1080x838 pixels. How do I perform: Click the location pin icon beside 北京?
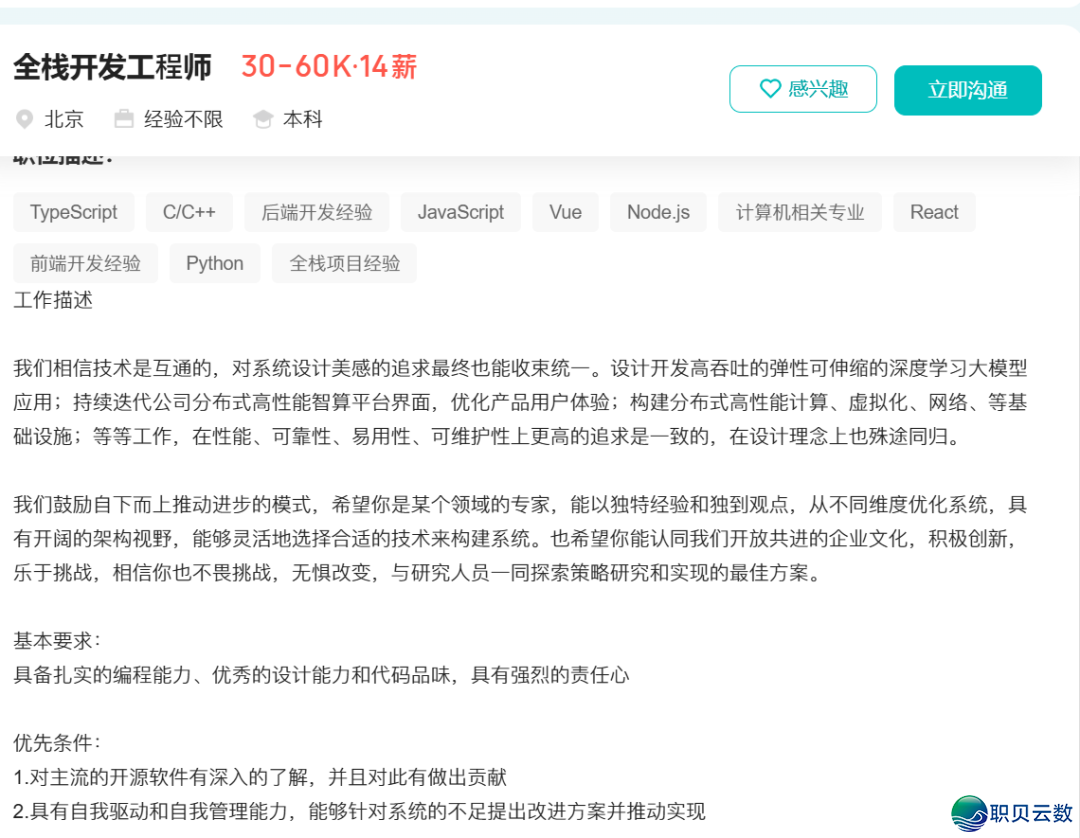click(x=25, y=120)
